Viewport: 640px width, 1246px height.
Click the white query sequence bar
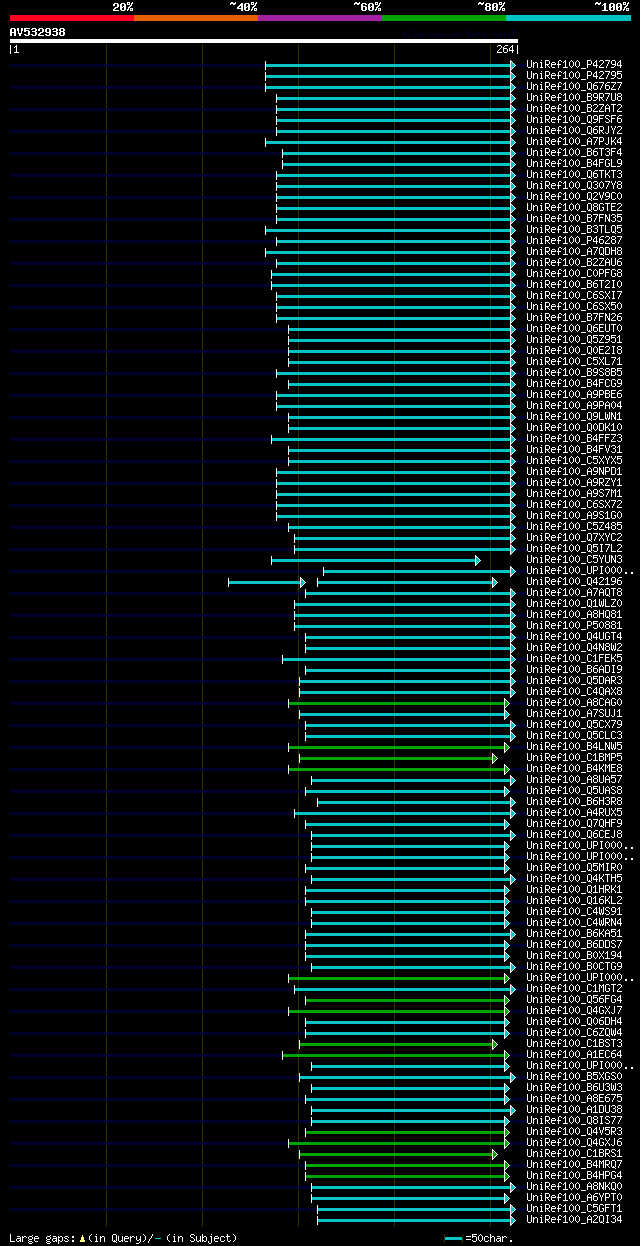click(264, 41)
